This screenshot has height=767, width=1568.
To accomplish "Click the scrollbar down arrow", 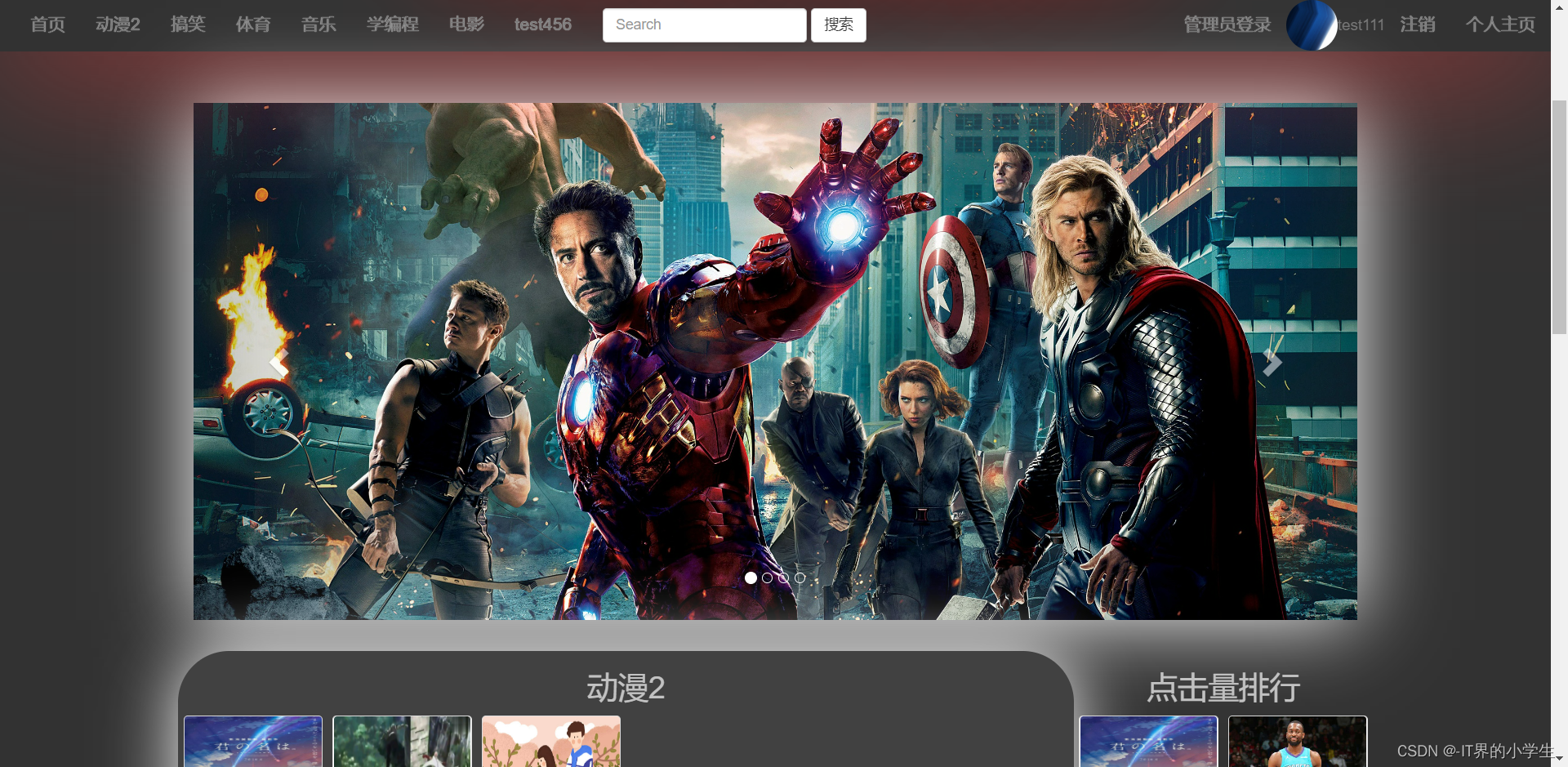I will tap(1559, 759).
